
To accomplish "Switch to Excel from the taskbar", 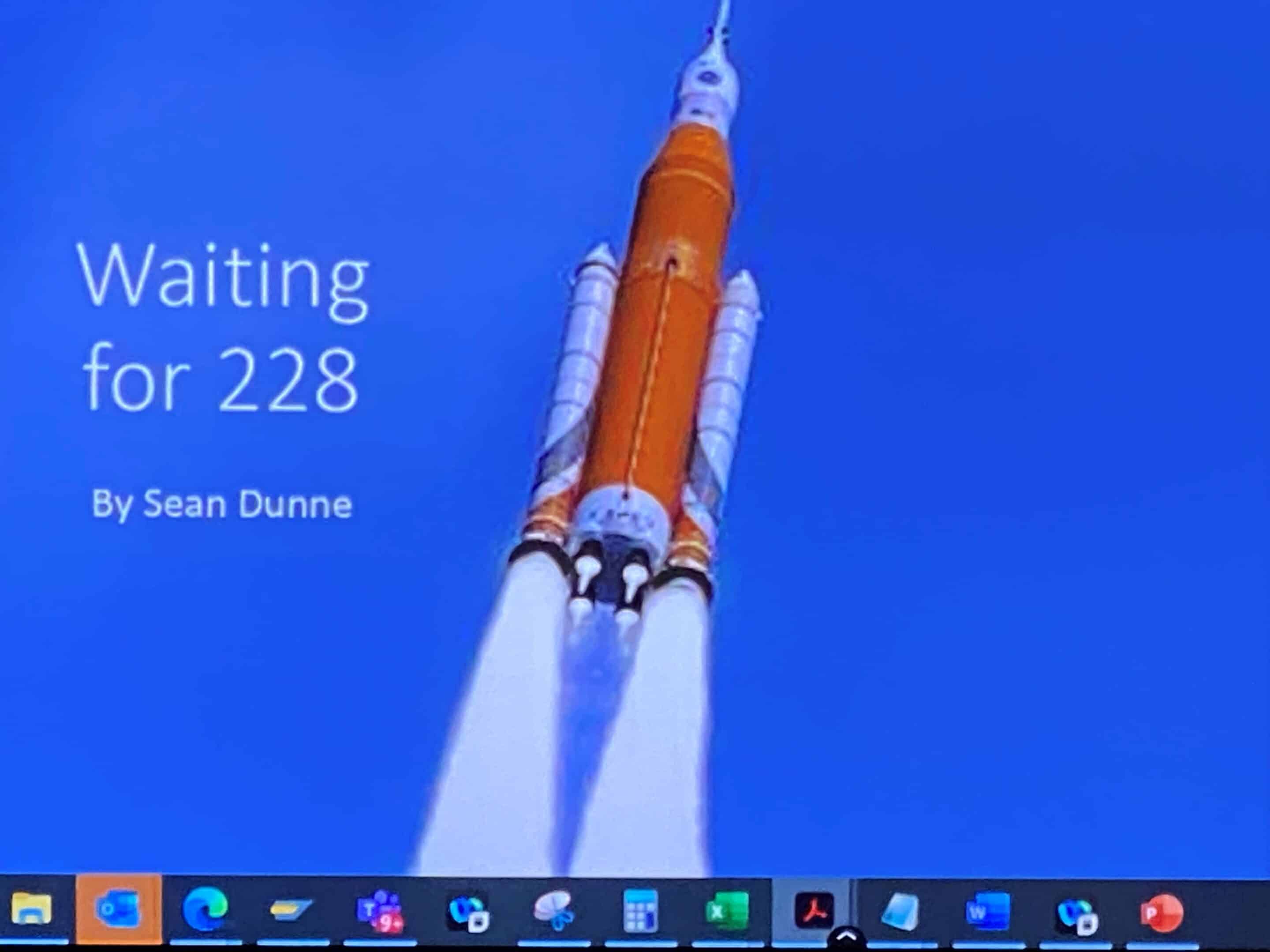I will [x=727, y=911].
